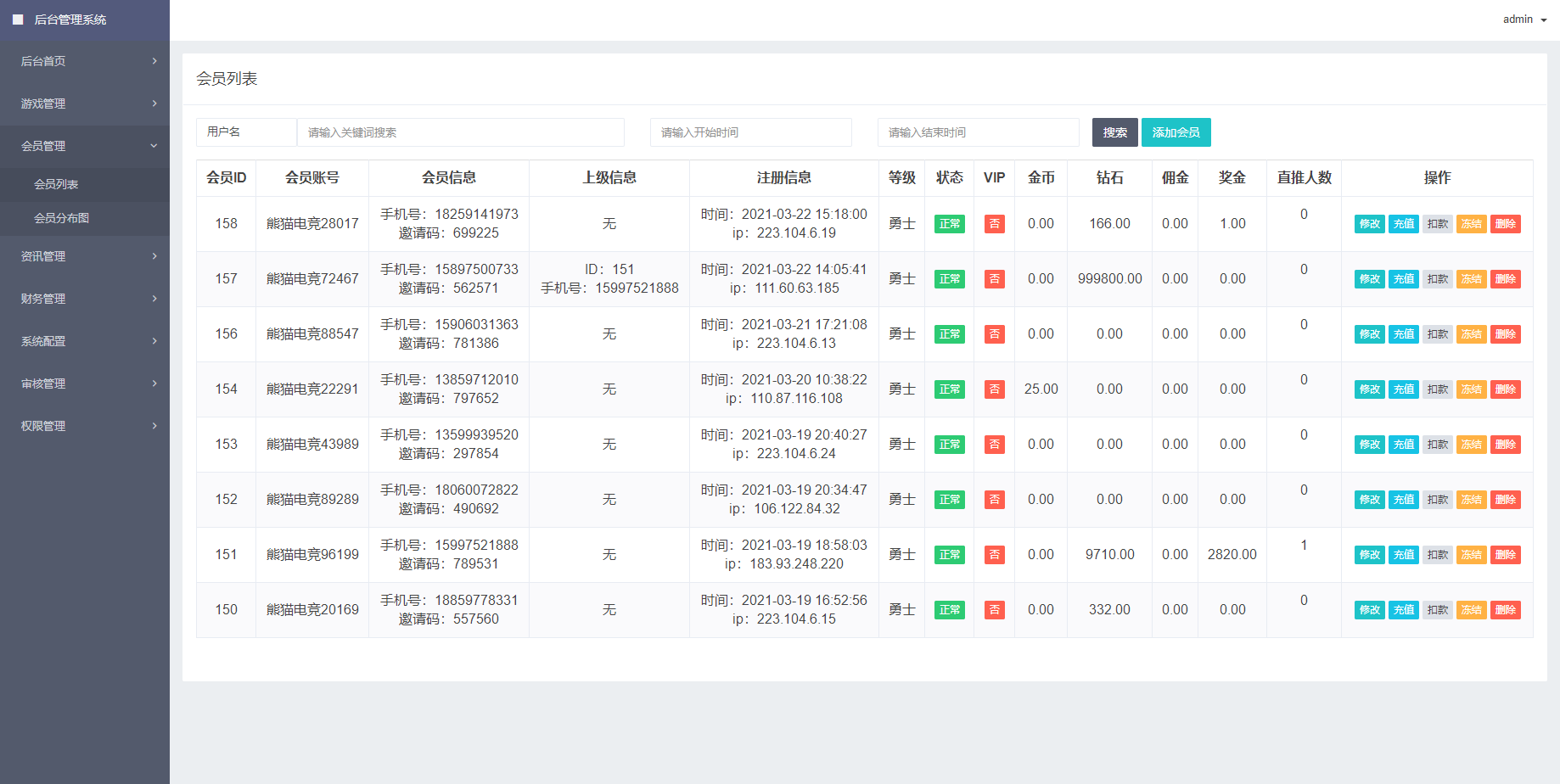Toggle VIP status for member 152
This screenshot has height=784, width=1560.
[994, 499]
